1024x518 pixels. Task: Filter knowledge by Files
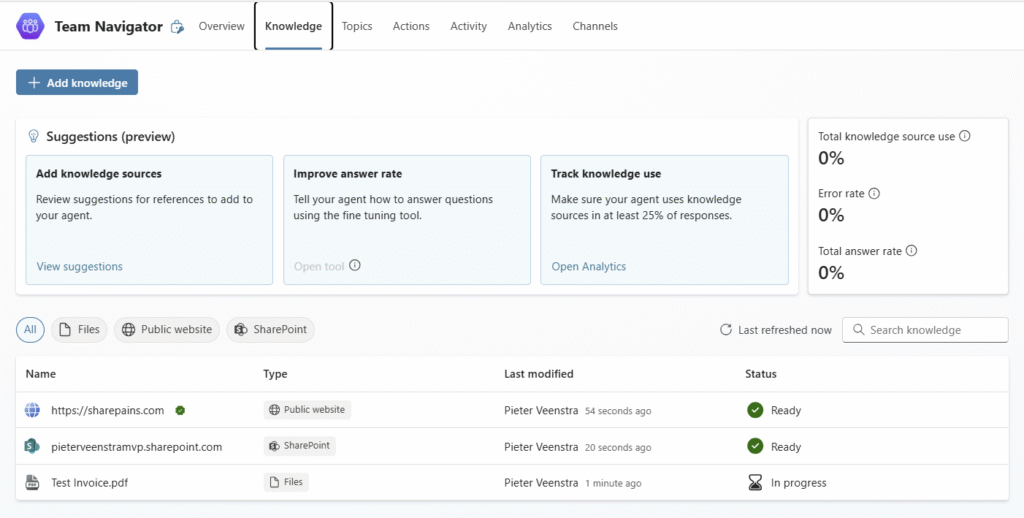click(79, 330)
